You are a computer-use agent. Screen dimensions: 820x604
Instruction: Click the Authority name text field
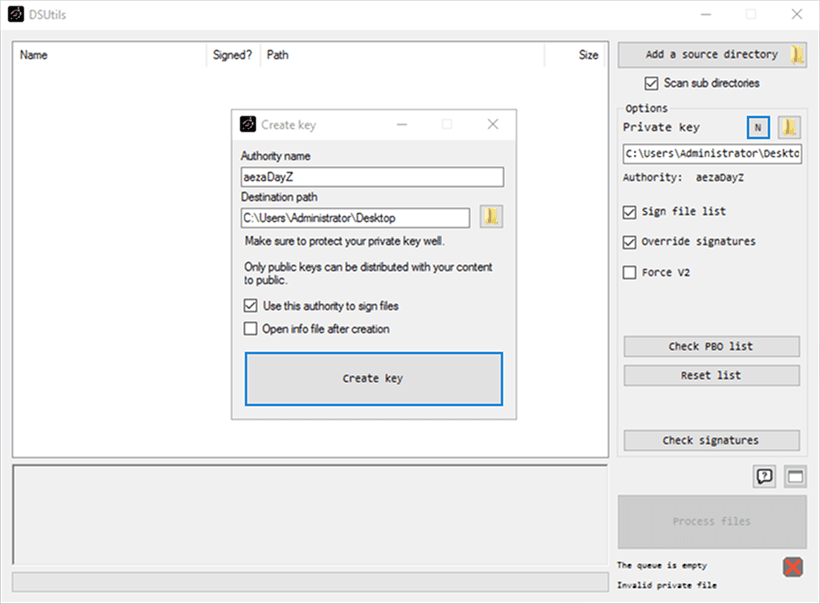(x=372, y=177)
